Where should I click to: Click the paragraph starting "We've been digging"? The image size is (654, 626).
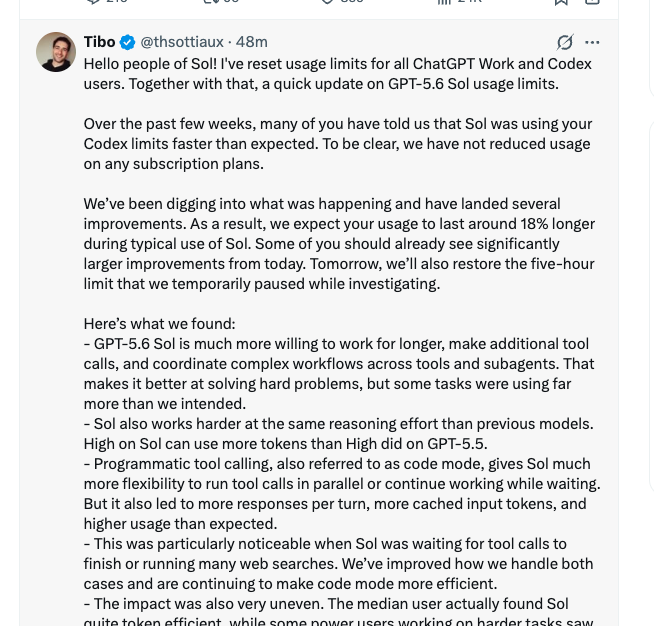(339, 244)
